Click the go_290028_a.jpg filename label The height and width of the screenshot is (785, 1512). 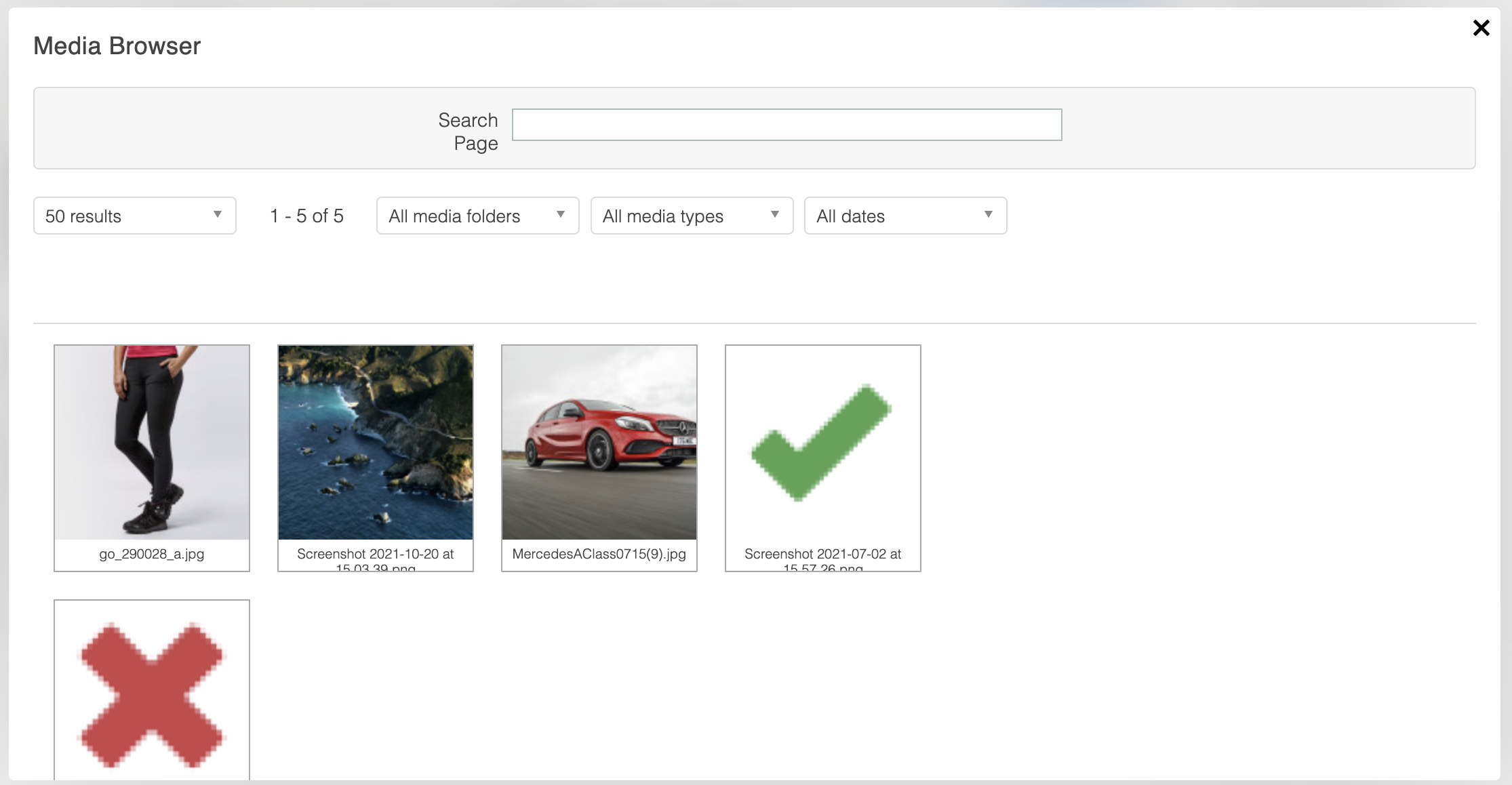point(152,554)
